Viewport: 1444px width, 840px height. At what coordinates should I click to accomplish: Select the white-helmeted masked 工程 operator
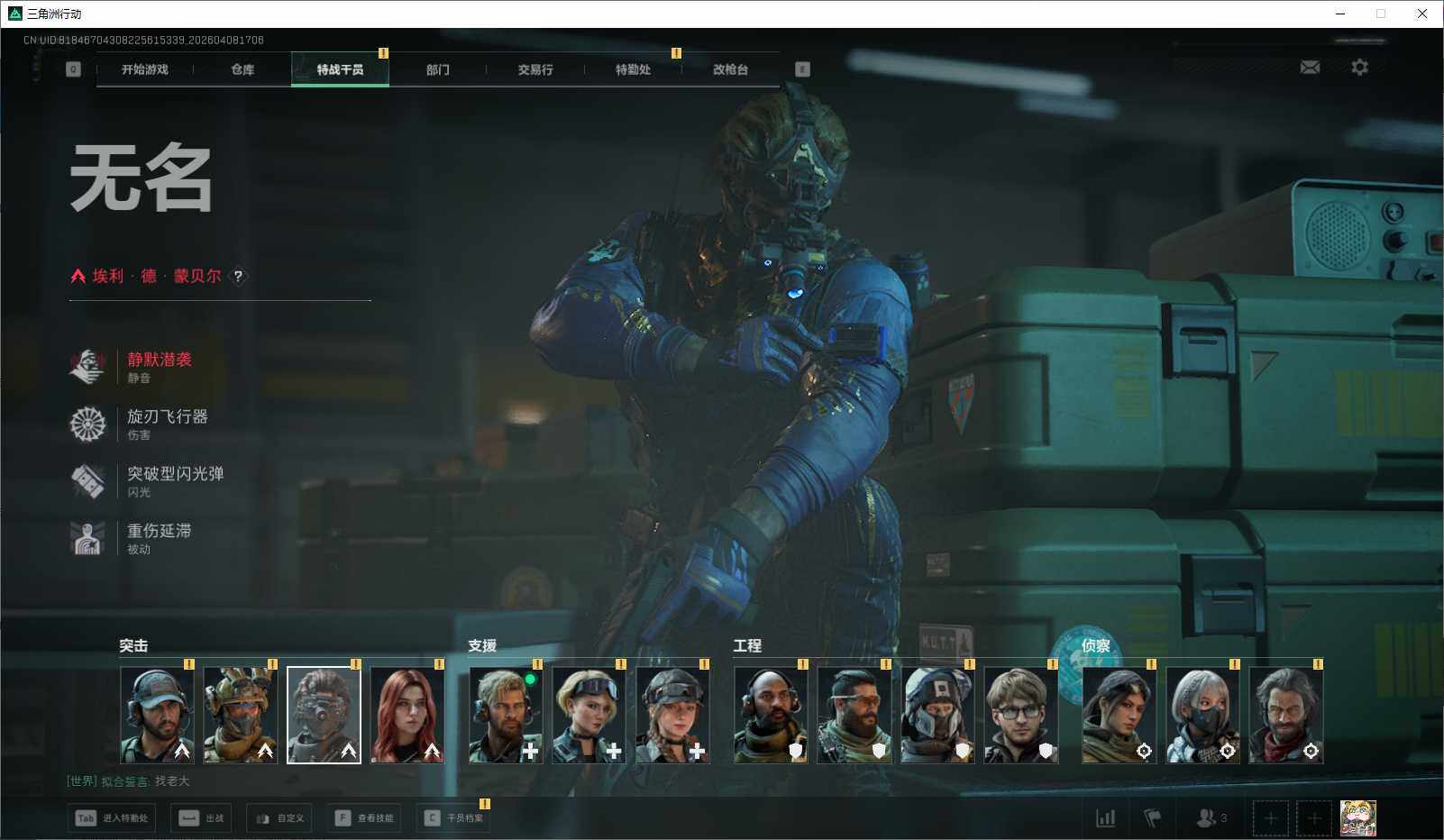tap(937, 716)
